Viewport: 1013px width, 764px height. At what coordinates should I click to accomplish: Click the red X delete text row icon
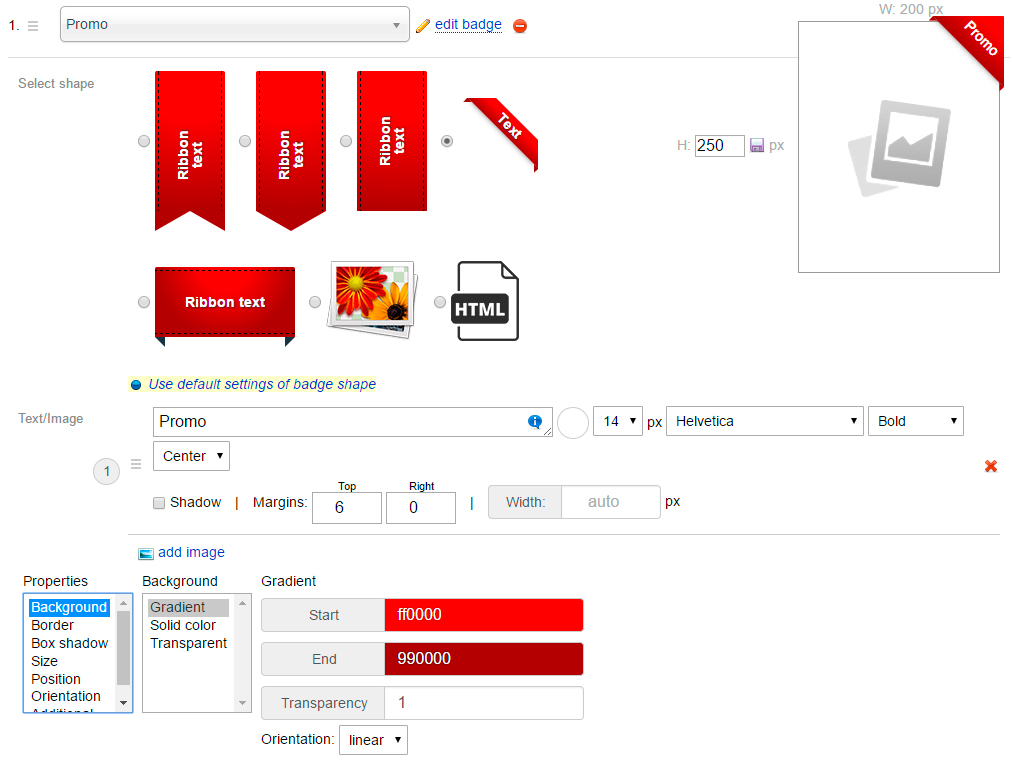pyautogui.click(x=991, y=466)
